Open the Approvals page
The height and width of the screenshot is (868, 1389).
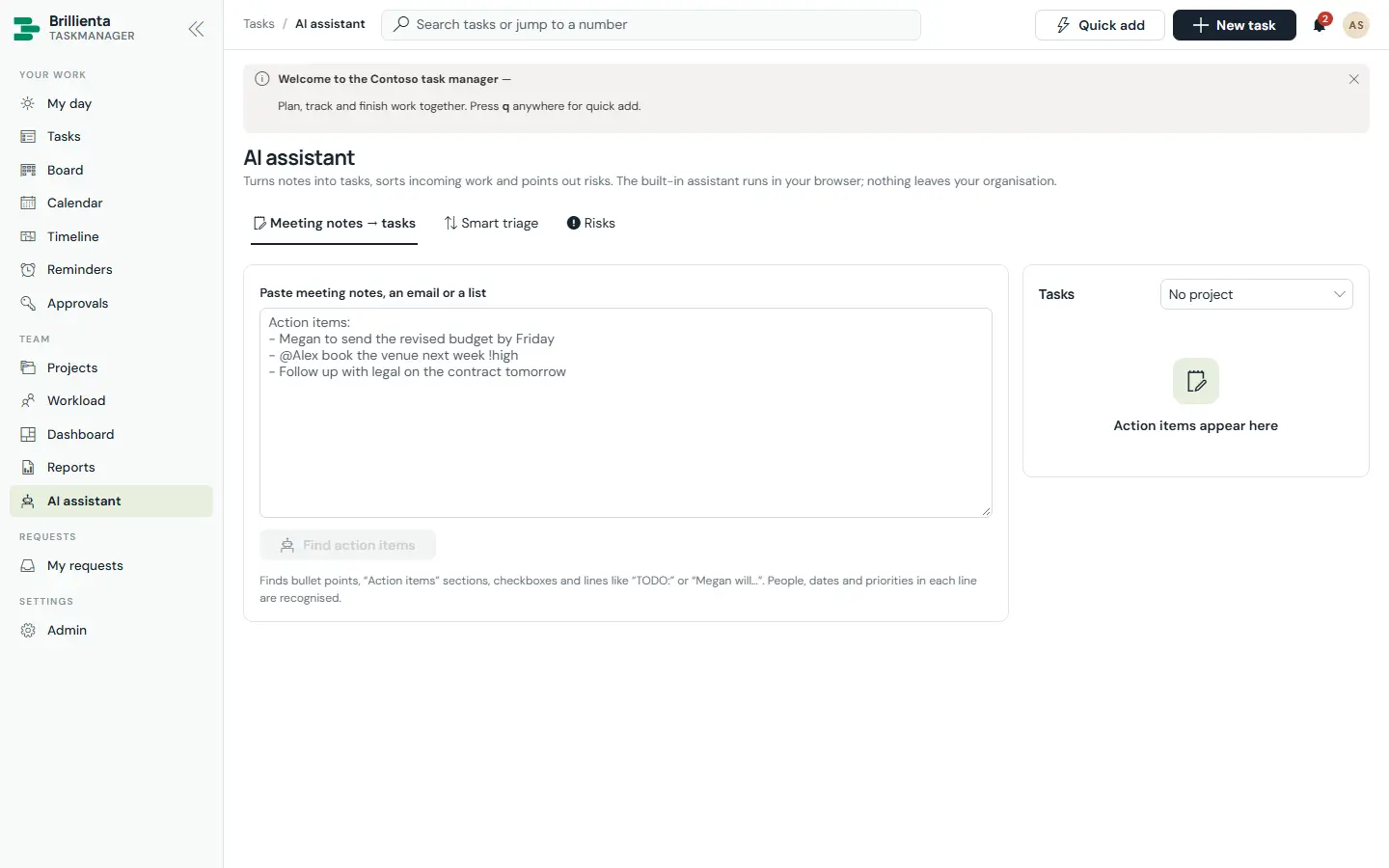(x=111, y=303)
